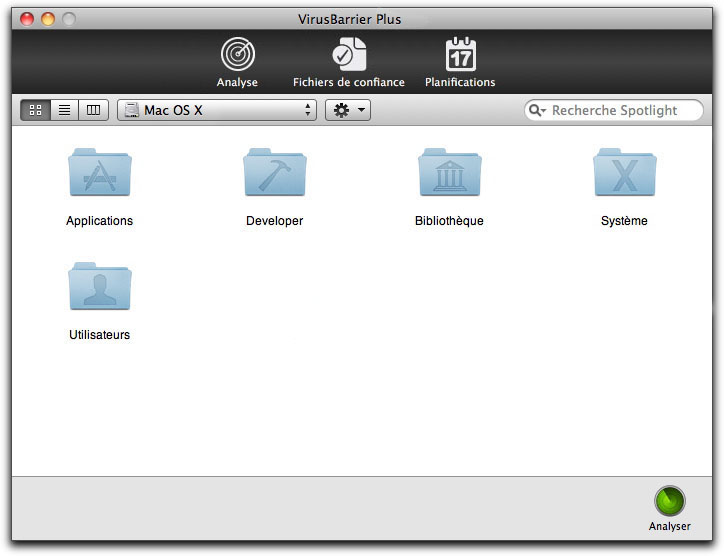Open the Mac OS X volume dropdown

coord(217,110)
